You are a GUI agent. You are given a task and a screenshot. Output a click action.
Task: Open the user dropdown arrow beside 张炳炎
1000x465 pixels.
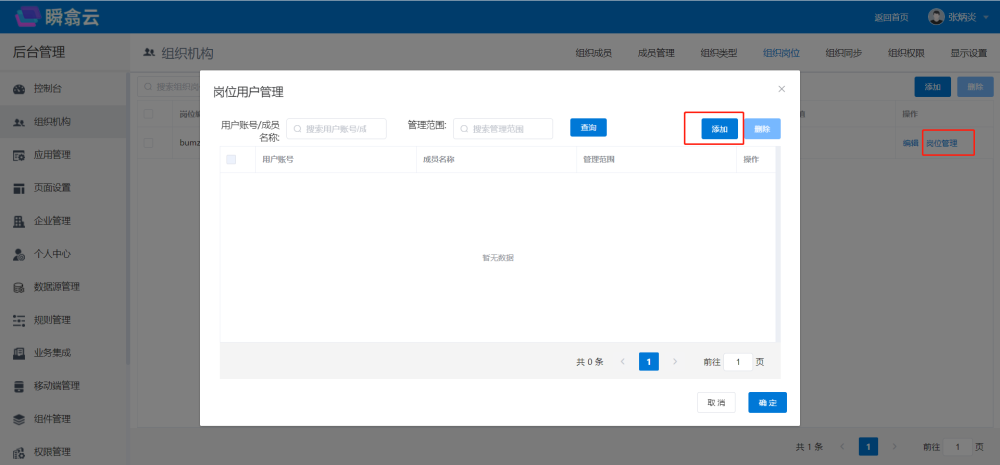coord(988,17)
